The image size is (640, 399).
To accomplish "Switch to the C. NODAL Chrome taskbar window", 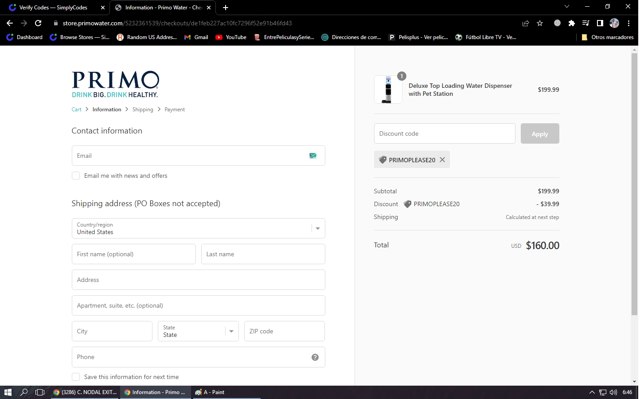I will point(85,392).
